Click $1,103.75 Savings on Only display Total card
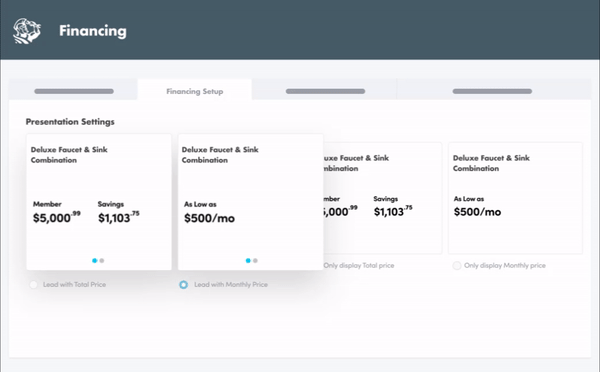The height and width of the screenshot is (372, 600). 393,211
